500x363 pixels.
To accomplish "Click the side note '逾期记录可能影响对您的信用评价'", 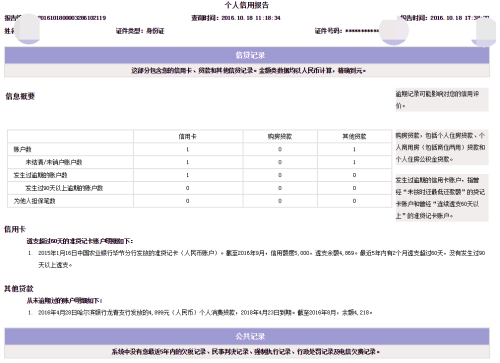I will click(x=442, y=100).
